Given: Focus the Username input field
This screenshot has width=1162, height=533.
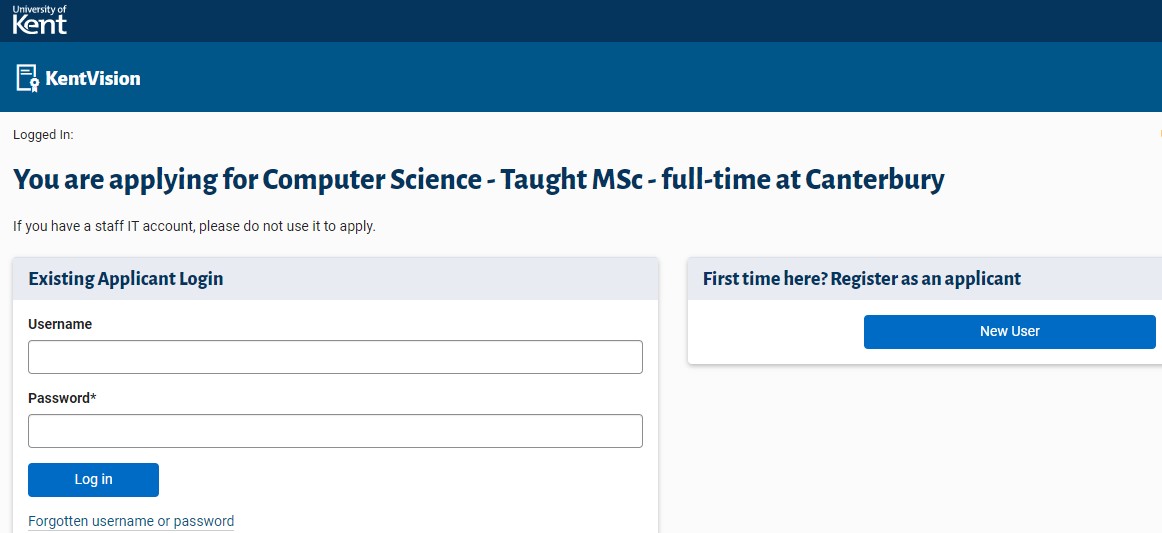Looking at the screenshot, I should click(x=335, y=357).
